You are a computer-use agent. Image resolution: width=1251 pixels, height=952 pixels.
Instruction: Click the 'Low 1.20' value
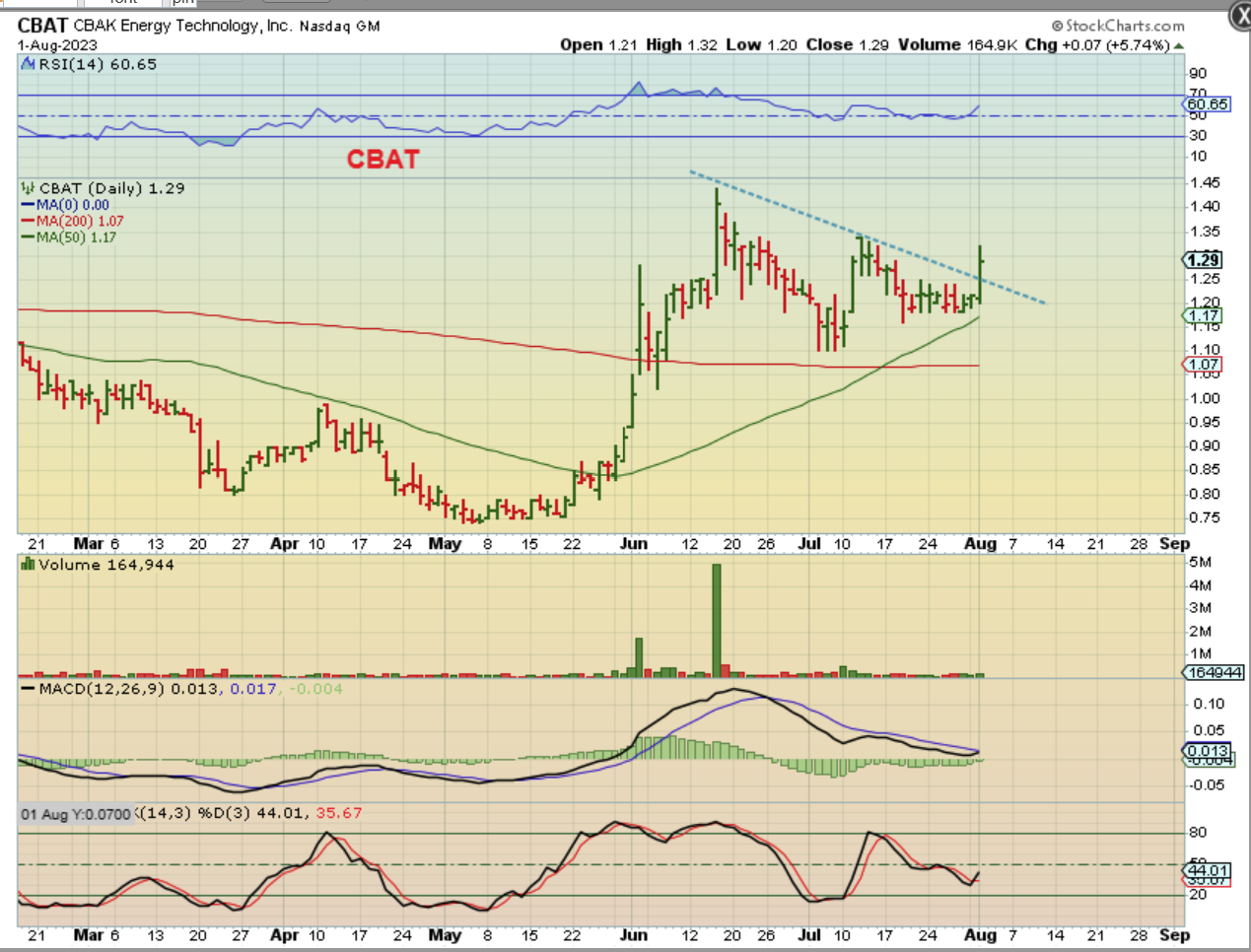point(761,44)
